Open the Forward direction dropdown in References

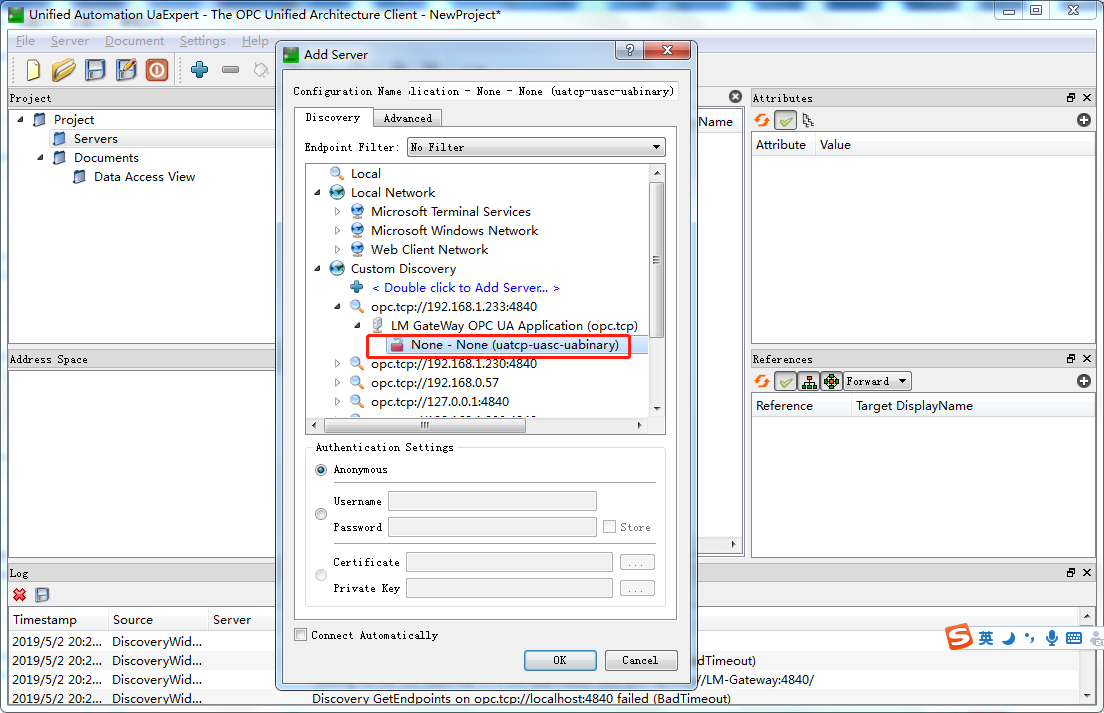point(877,381)
